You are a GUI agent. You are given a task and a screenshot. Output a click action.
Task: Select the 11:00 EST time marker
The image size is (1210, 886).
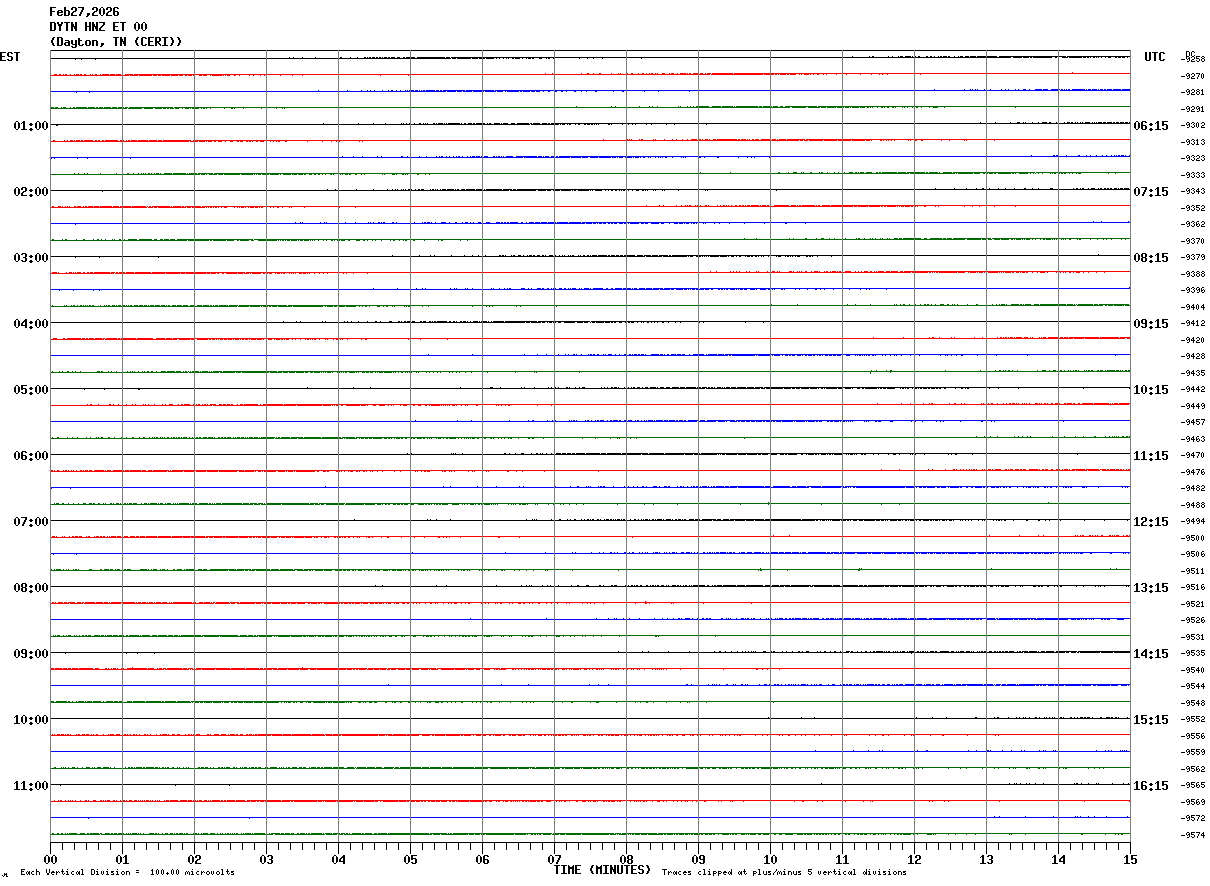pyautogui.click(x=31, y=785)
